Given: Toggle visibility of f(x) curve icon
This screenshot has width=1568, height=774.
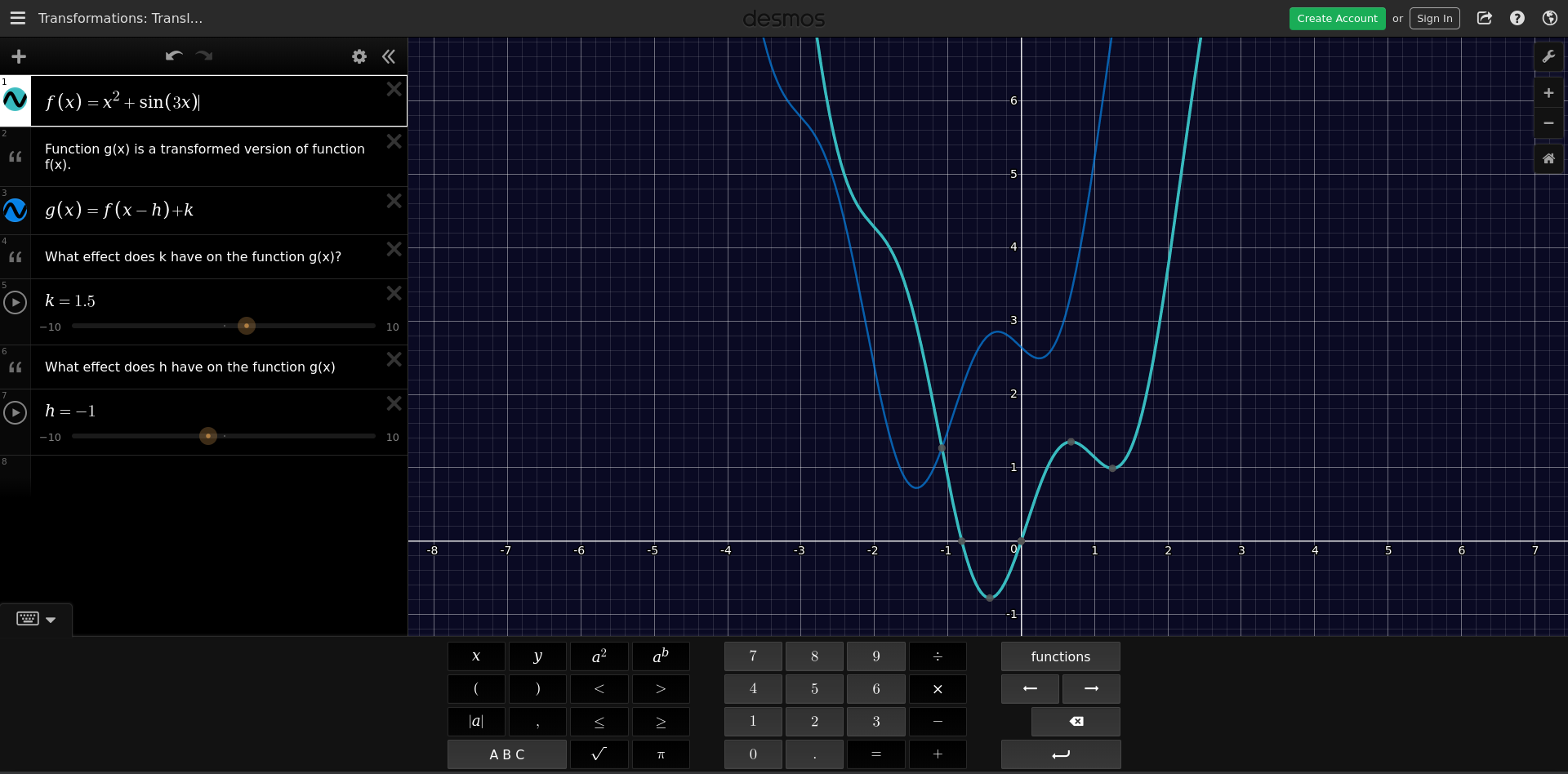Looking at the screenshot, I should pos(16,100).
